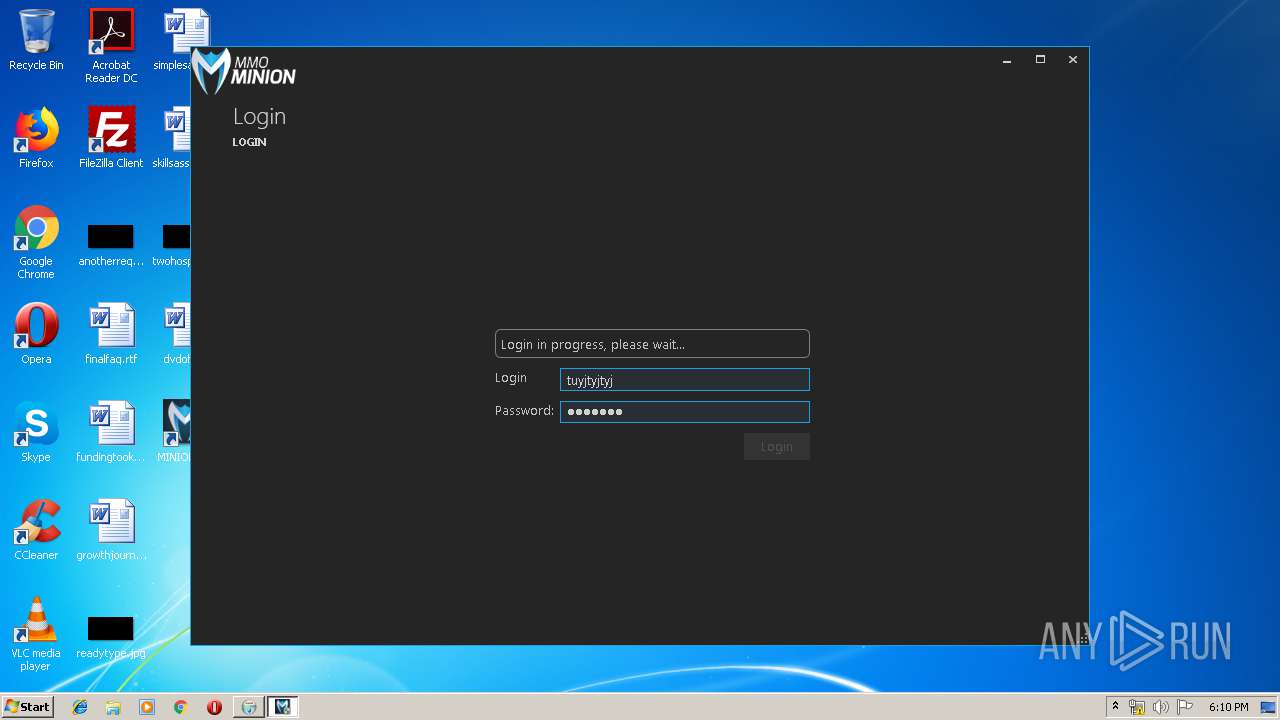This screenshot has width=1280, height=720.
Task: Select the anotherreq file on desktop
Action: click(111, 246)
